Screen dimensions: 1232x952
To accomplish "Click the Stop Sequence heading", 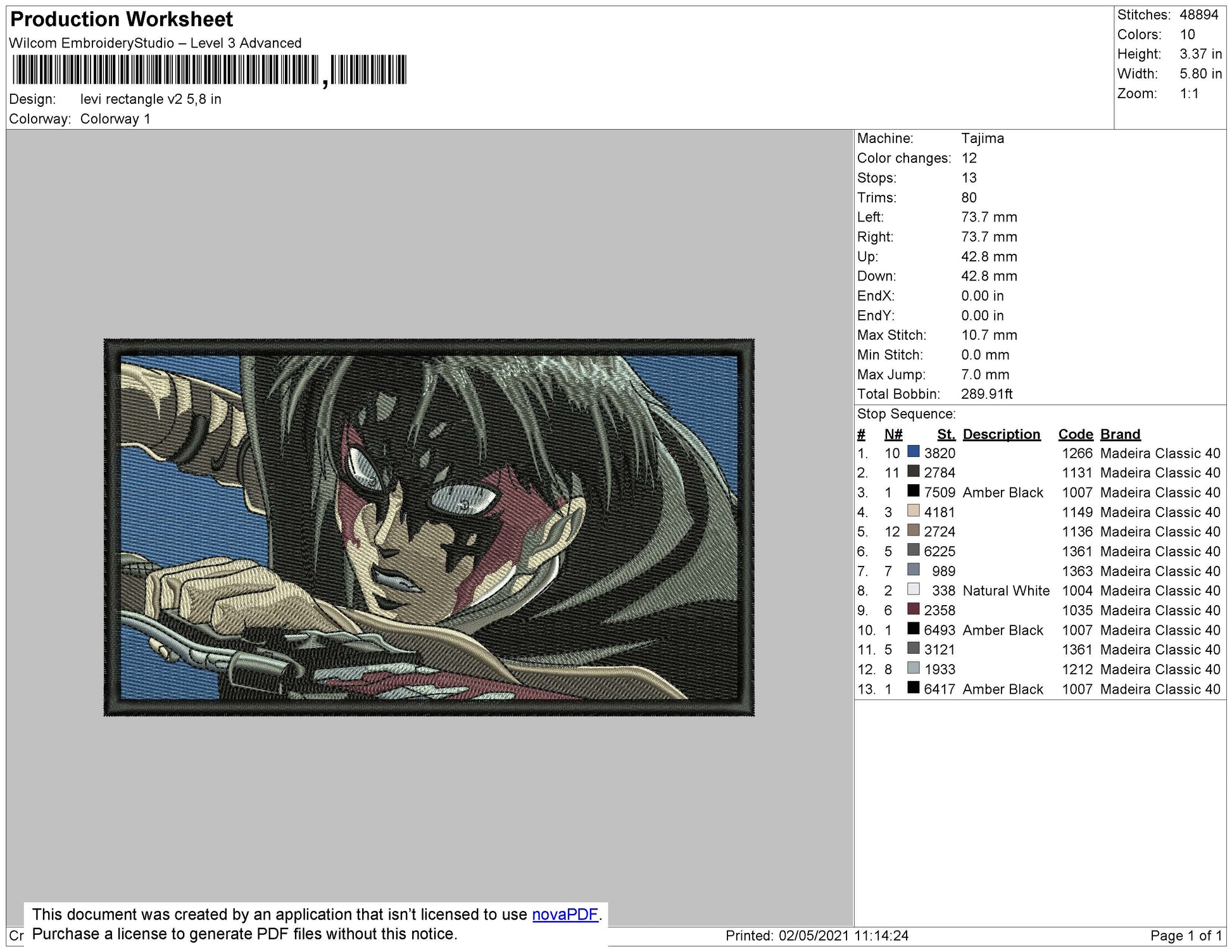I will (906, 414).
